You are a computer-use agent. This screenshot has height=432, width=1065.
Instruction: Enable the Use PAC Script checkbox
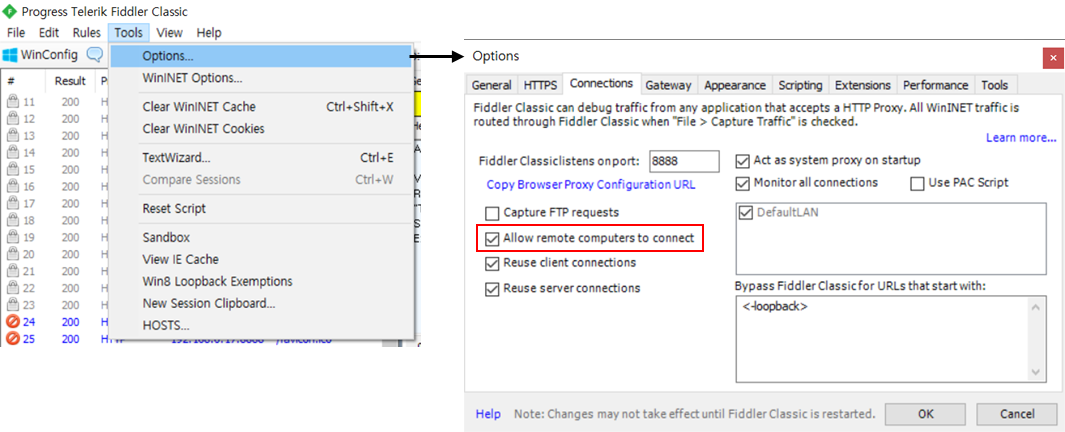point(917,183)
